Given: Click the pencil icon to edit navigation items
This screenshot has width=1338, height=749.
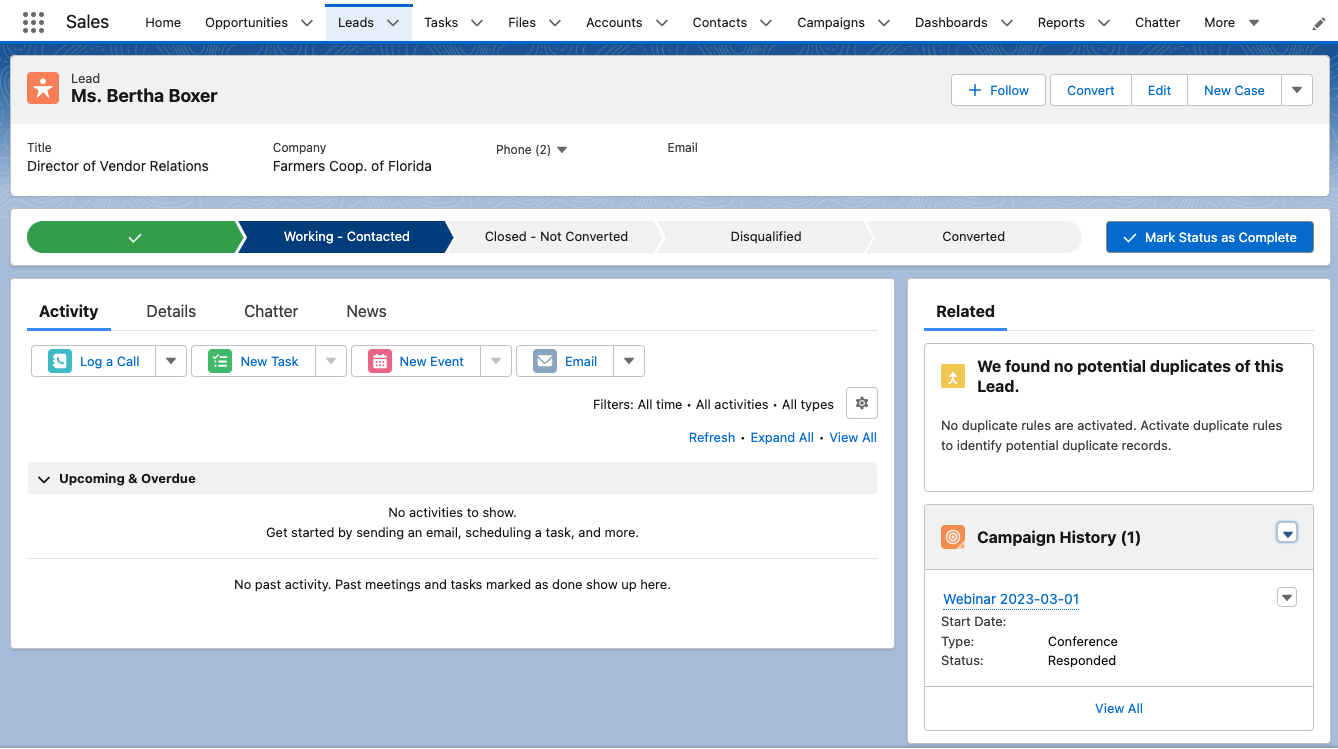Looking at the screenshot, I should coord(1318,21).
